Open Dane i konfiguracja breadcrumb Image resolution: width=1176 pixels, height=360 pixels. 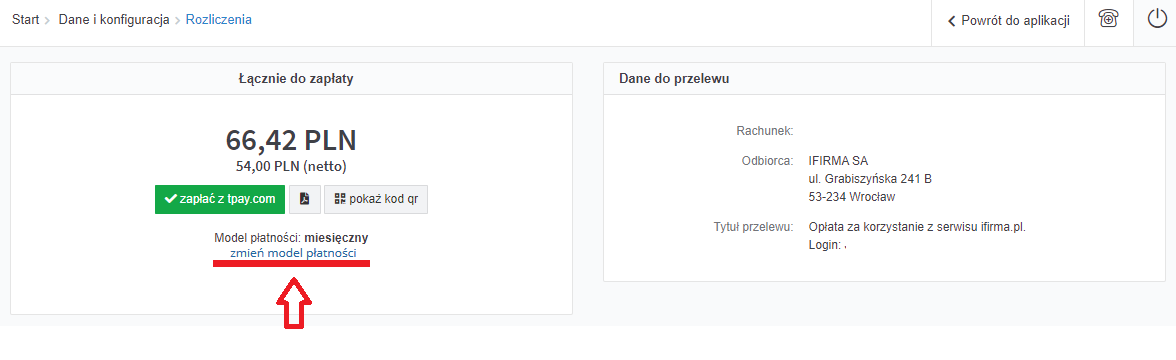click(x=114, y=20)
